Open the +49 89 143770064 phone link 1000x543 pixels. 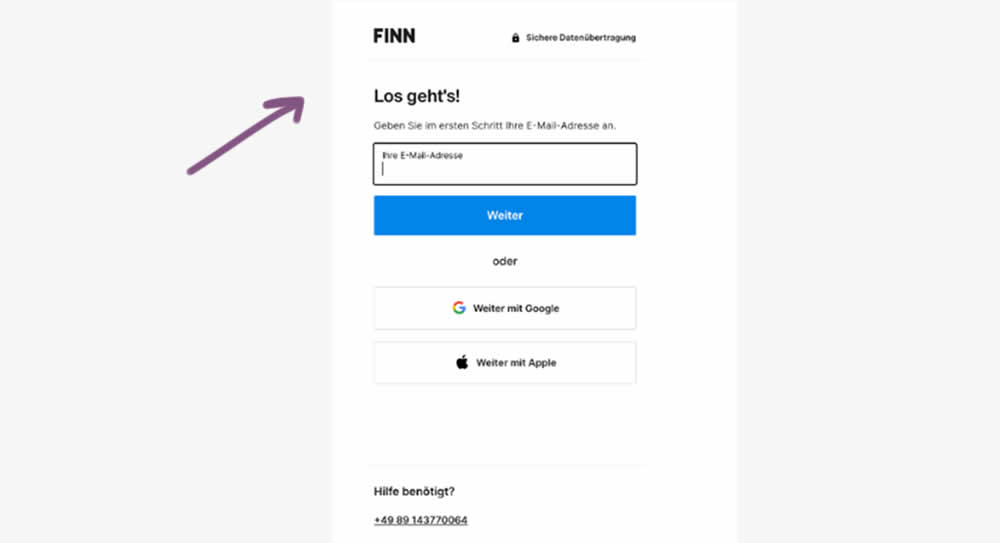pos(420,520)
